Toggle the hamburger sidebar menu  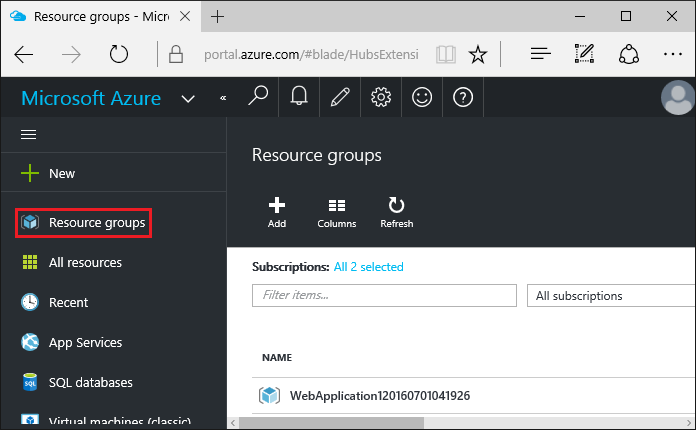click(x=28, y=134)
